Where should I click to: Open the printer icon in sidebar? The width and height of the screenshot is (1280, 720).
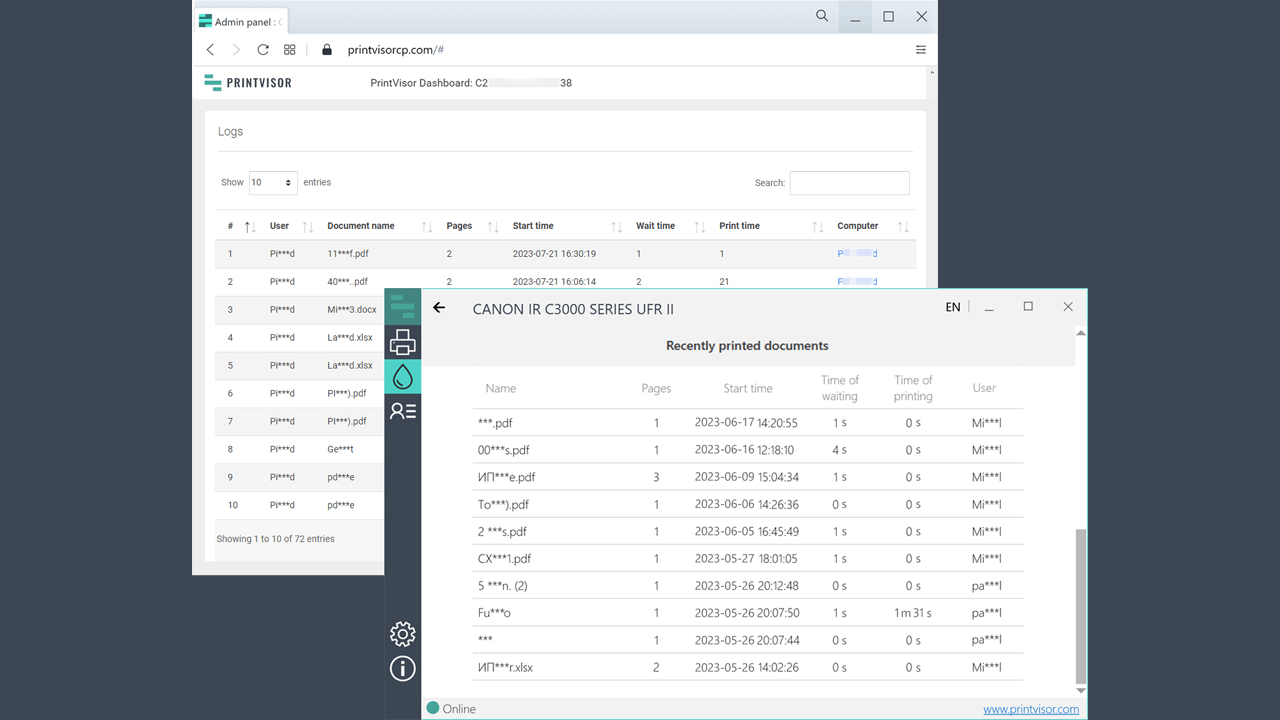click(403, 343)
